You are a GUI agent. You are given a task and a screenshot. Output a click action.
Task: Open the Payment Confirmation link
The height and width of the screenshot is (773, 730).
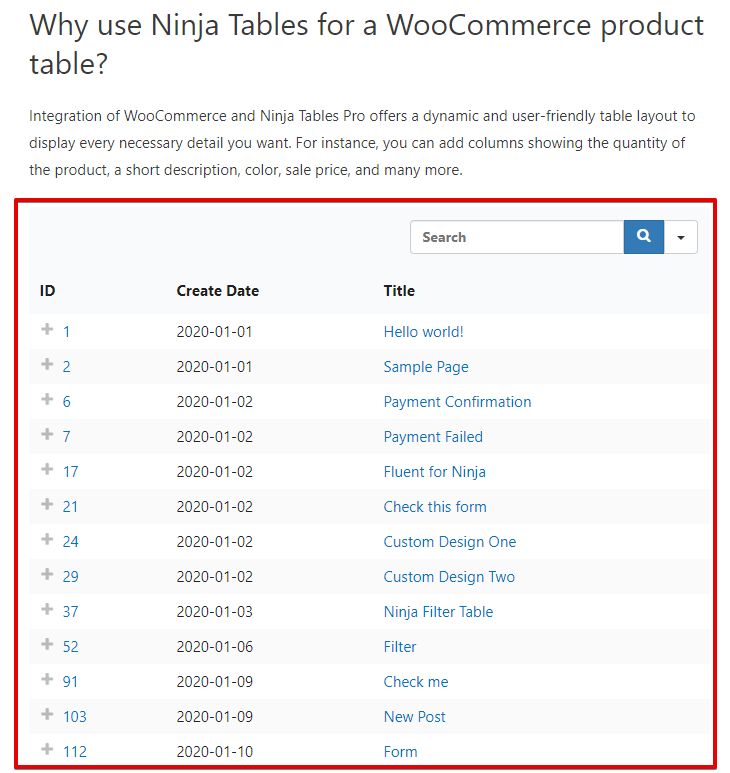(x=457, y=402)
